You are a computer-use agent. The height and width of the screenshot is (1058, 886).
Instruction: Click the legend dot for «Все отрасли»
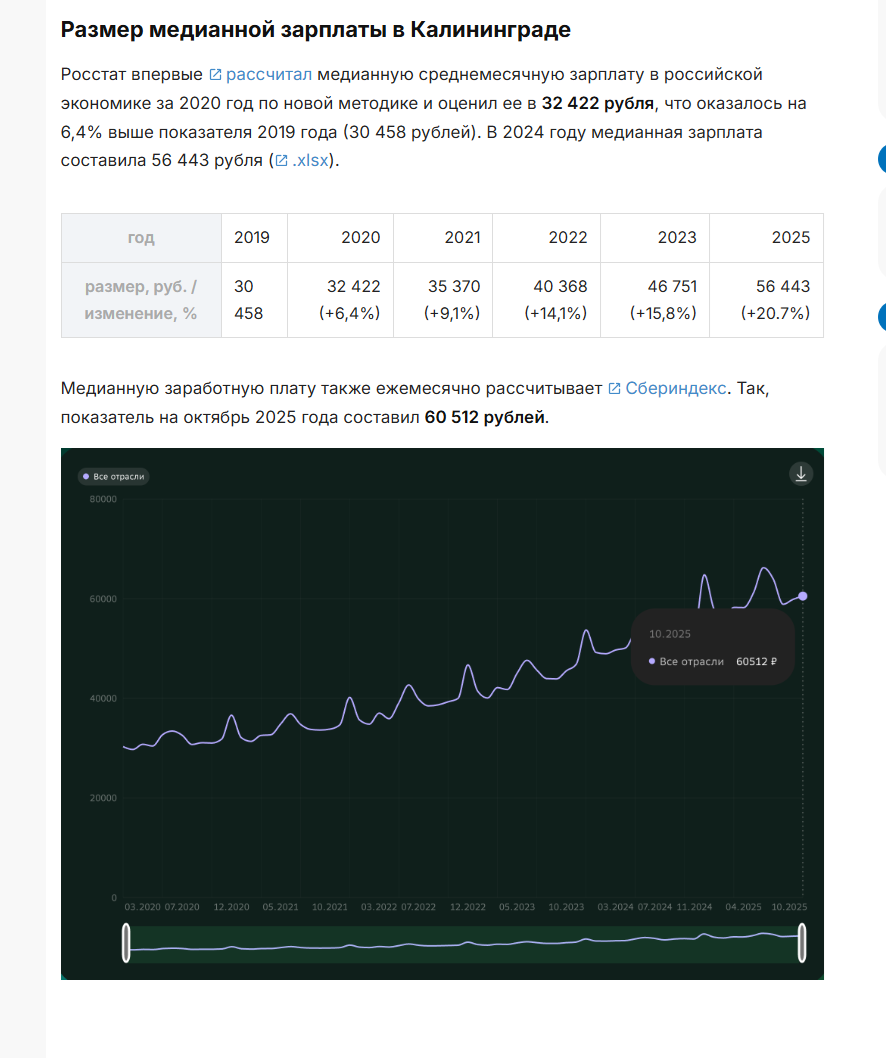click(87, 477)
